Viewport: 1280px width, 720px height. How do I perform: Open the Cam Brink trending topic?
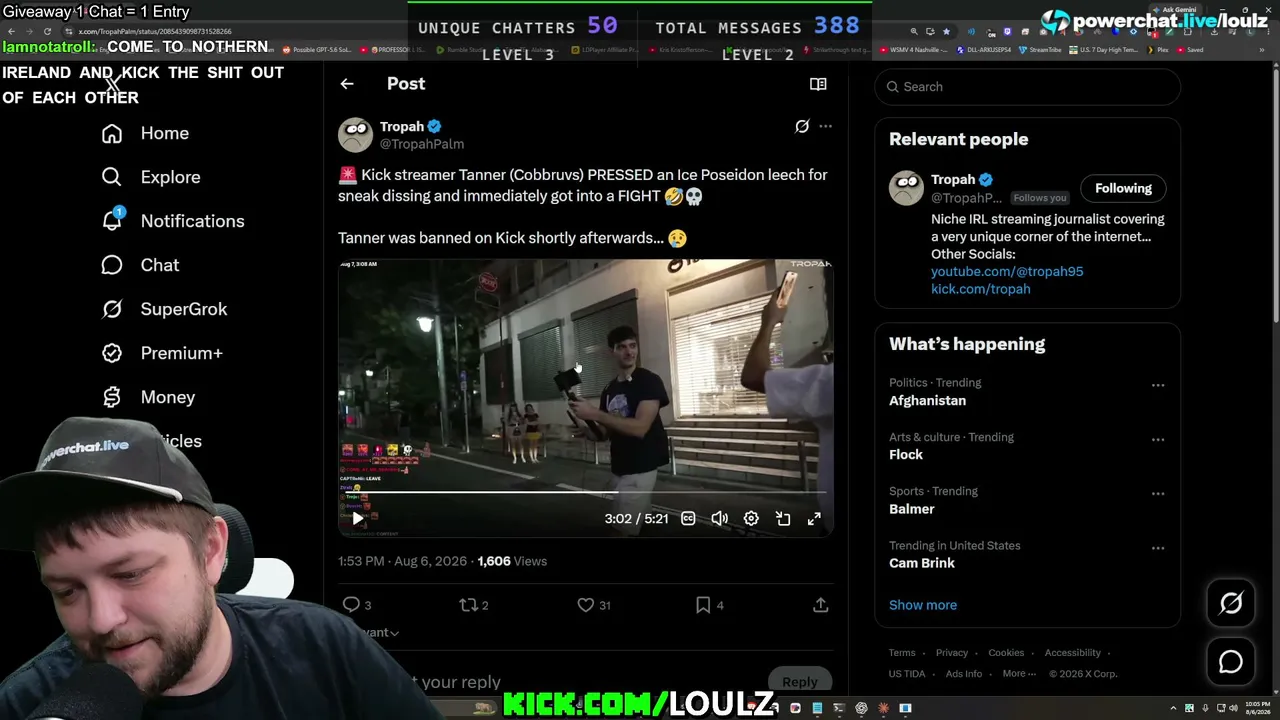coord(922,563)
